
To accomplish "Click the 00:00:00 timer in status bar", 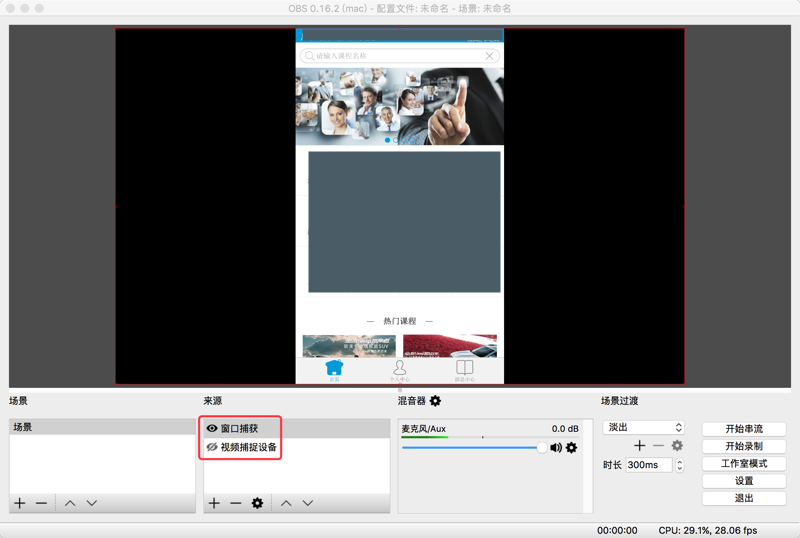I will [617, 530].
